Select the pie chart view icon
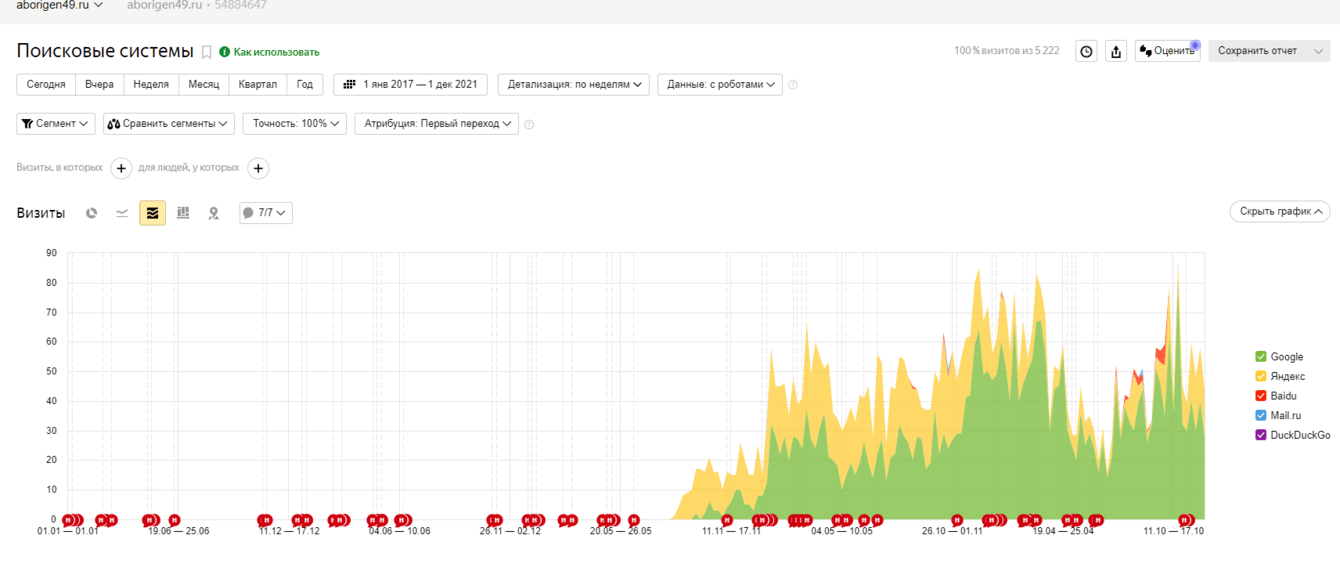The width and height of the screenshot is (1340, 564). click(x=92, y=213)
